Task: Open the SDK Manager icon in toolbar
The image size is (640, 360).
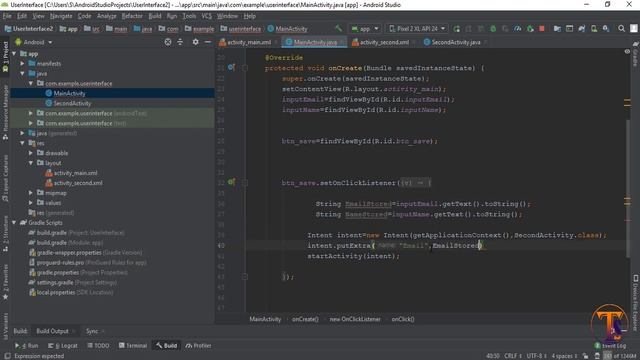Action: coord(606,29)
